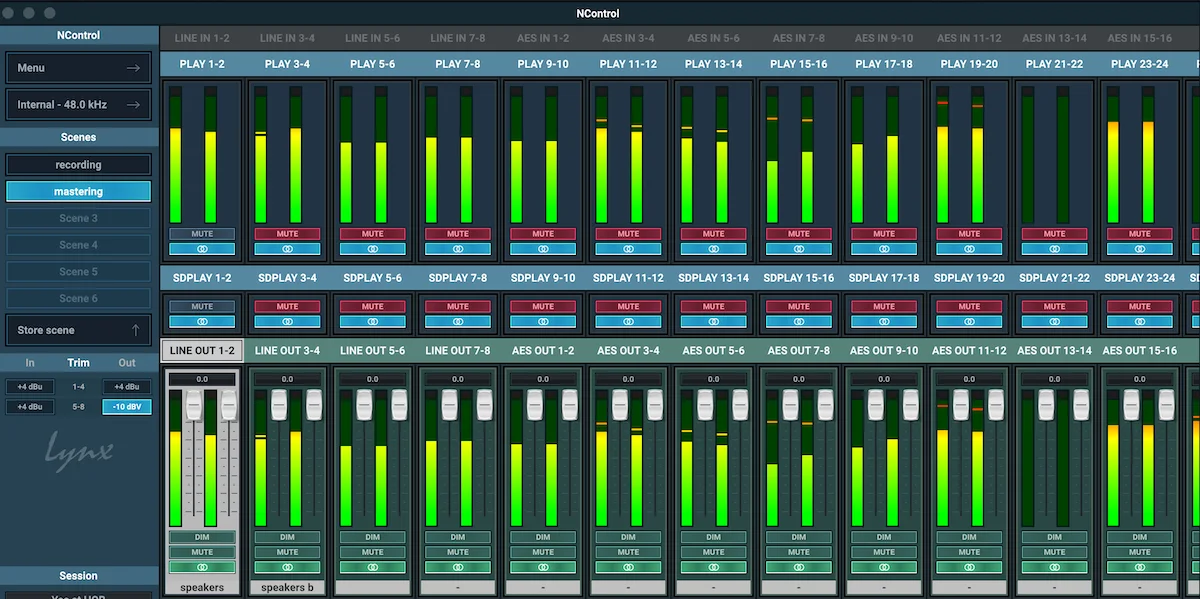Toggle stereo link icon under PLAY 13-14
1200x599 pixels.
click(713, 249)
